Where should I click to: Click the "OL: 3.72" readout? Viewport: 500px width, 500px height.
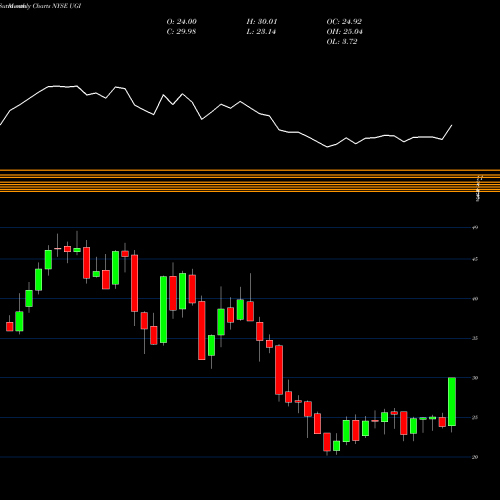coord(342,42)
